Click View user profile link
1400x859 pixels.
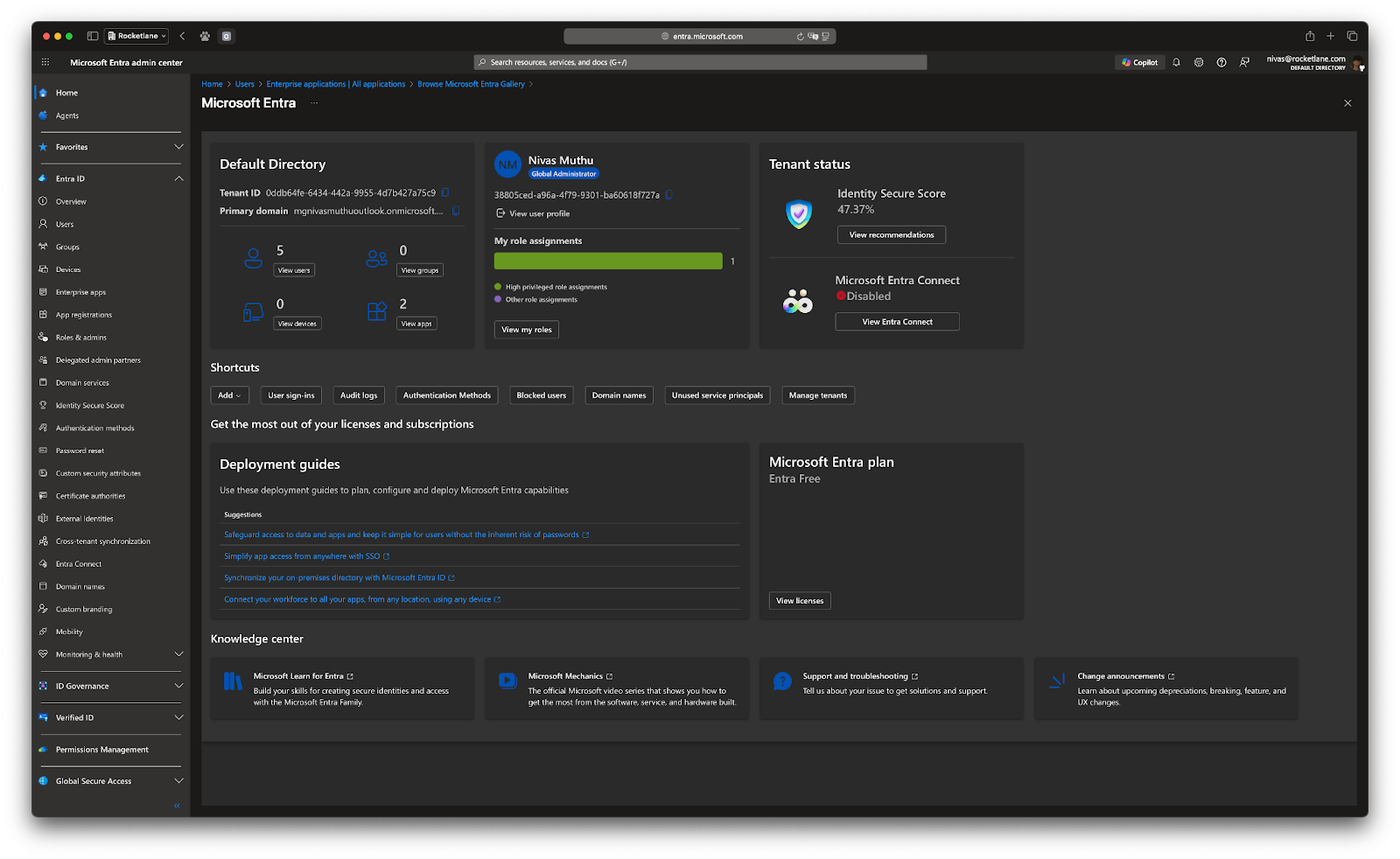pyautogui.click(x=533, y=213)
